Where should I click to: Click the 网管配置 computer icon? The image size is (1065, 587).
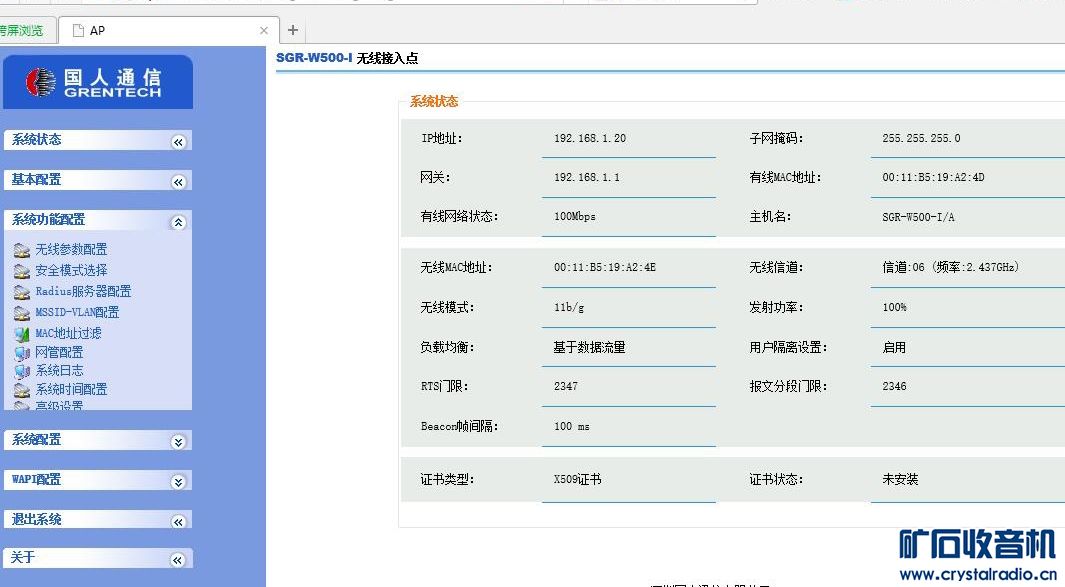pyautogui.click(x=22, y=353)
